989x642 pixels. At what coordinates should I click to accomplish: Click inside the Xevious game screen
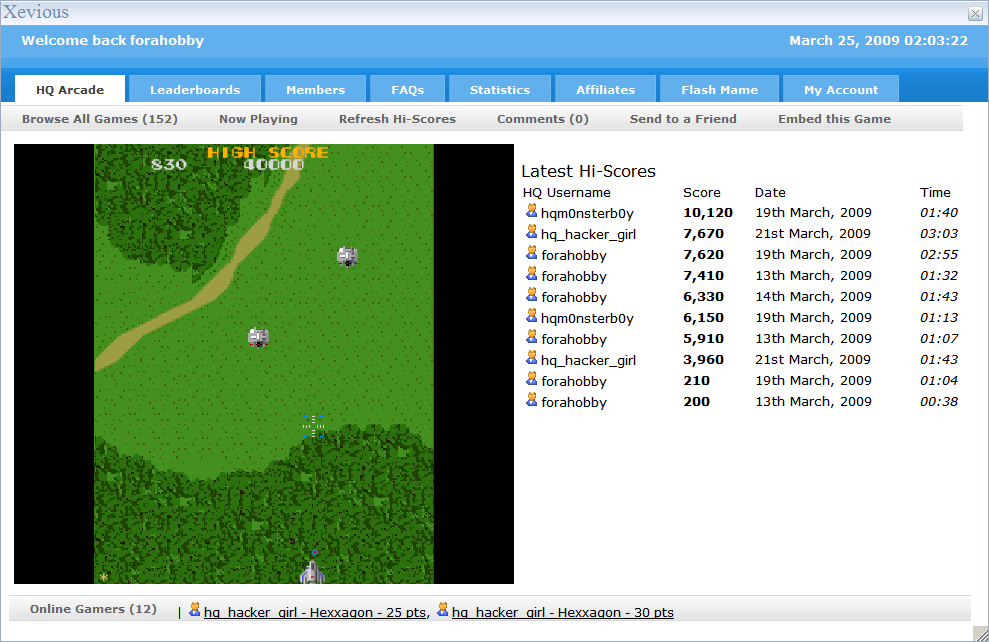(x=264, y=364)
